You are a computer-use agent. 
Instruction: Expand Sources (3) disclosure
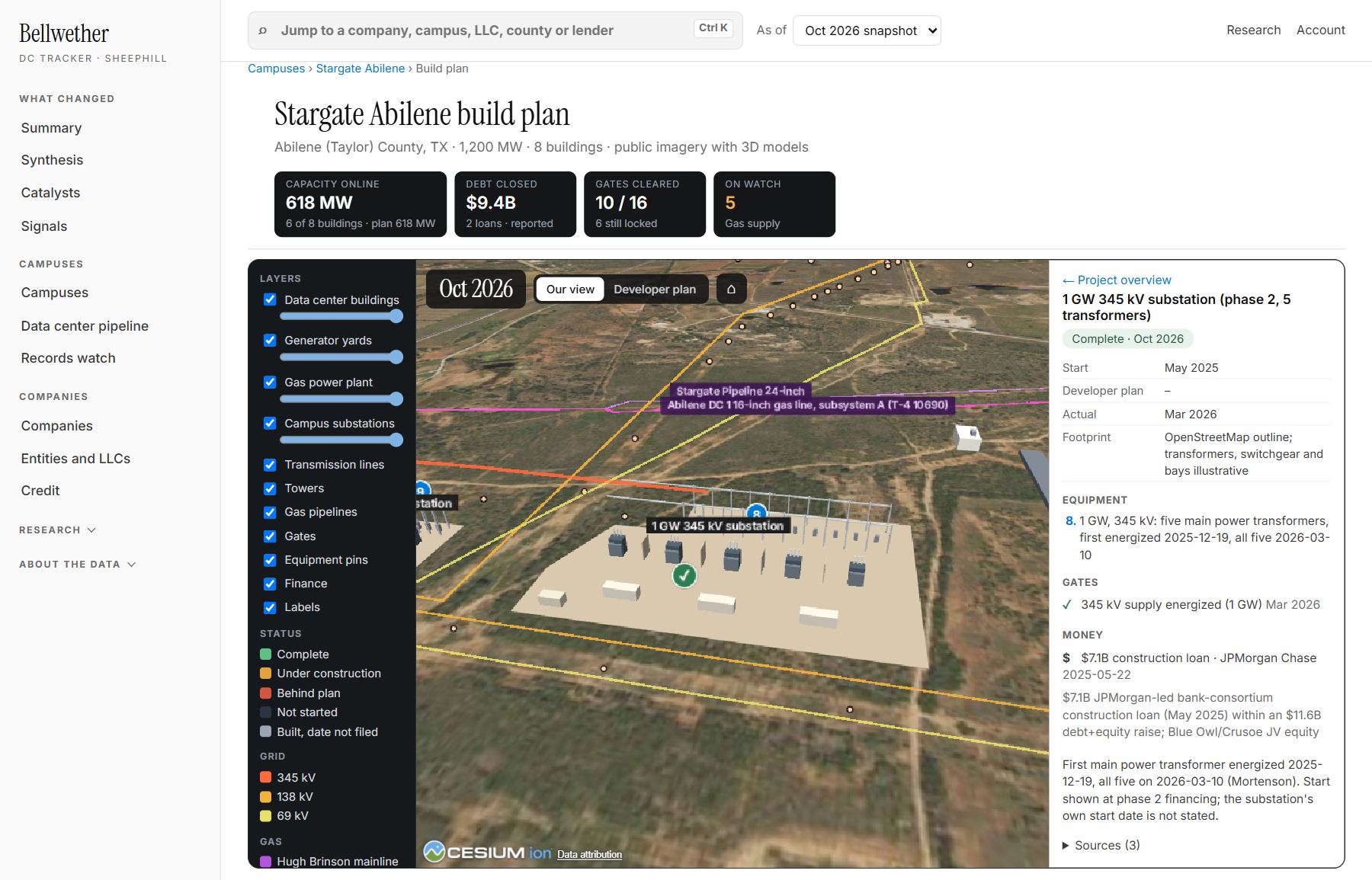[1101, 845]
